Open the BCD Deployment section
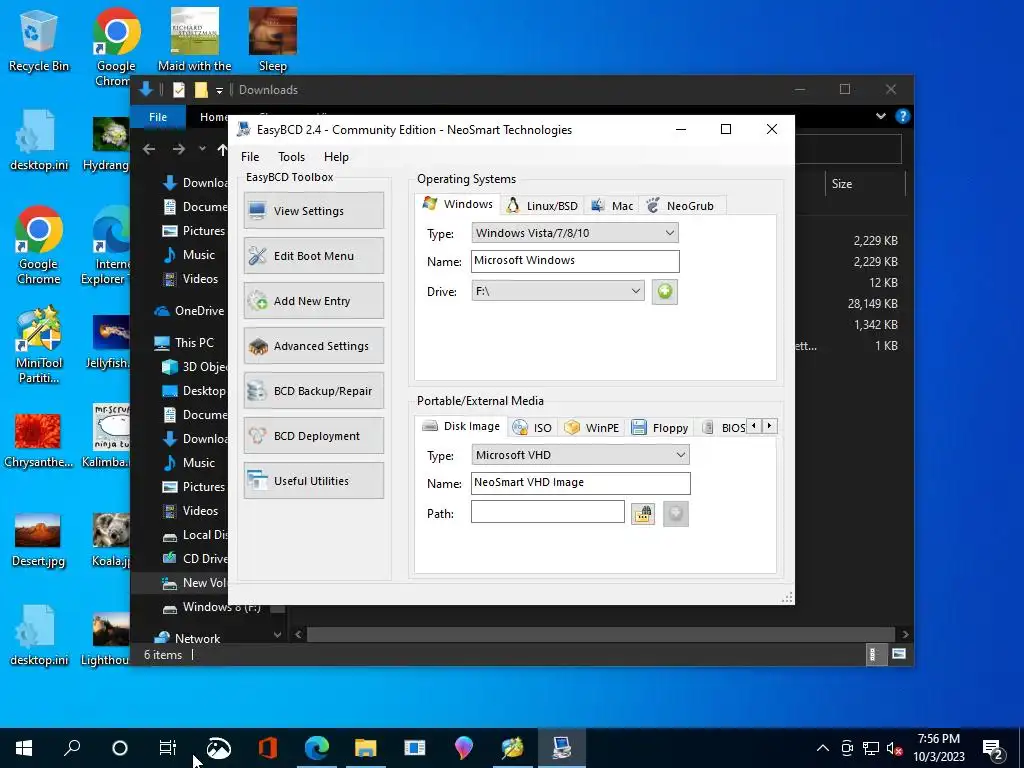Screen dimensions: 1024x768 click(x=313, y=436)
